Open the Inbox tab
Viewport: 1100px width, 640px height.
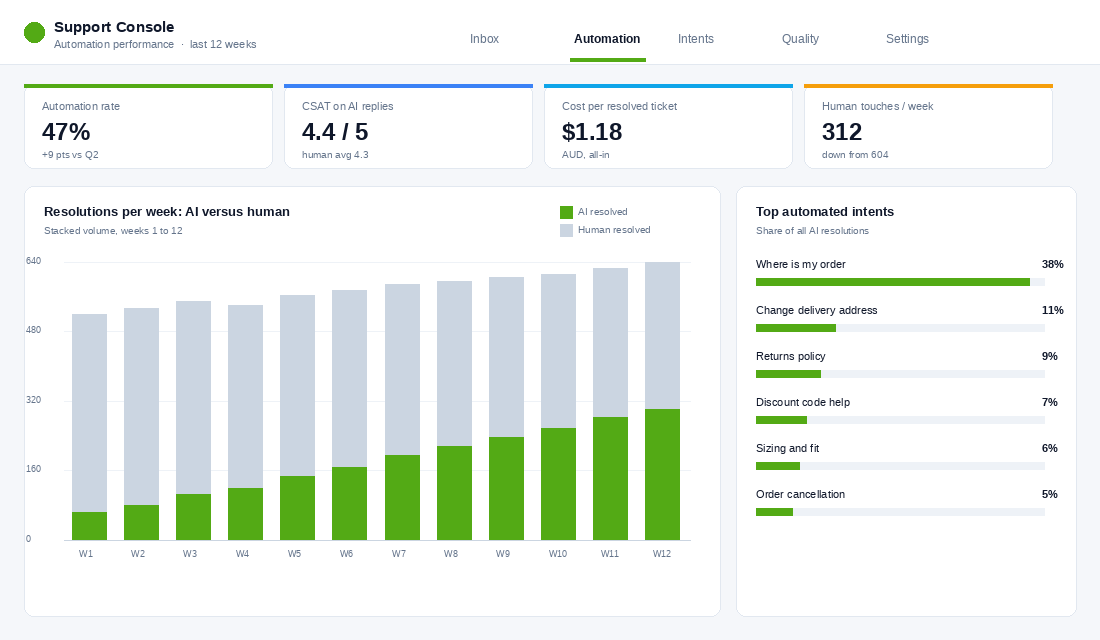coord(484,39)
